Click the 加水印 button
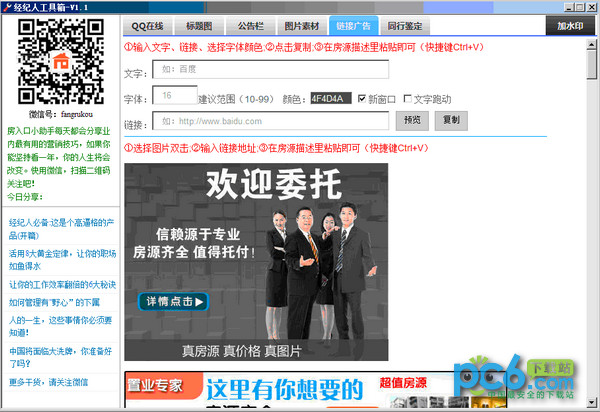 click(x=570, y=26)
